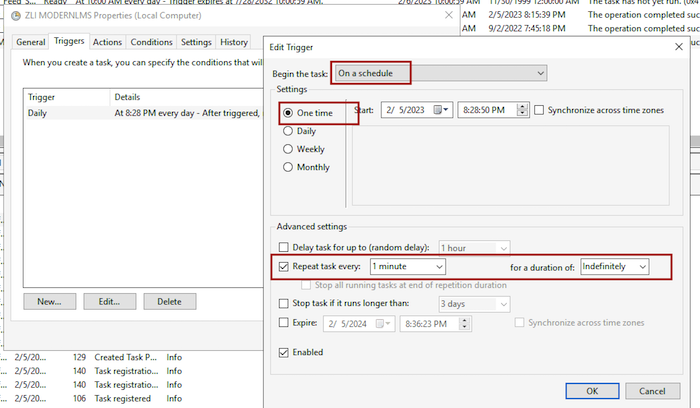This screenshot has height=408, width=700.
Task: Click the Delete trigger button
Action: point(170,302)
